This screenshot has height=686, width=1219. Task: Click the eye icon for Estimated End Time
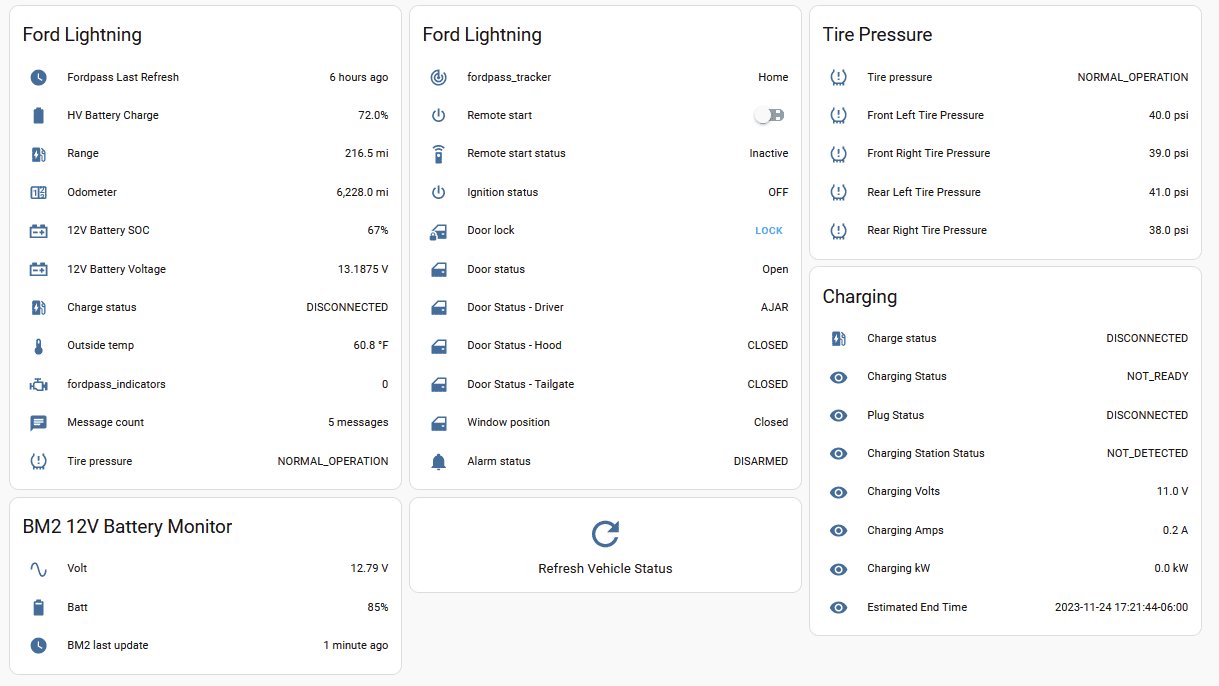[x=838, y=608]
